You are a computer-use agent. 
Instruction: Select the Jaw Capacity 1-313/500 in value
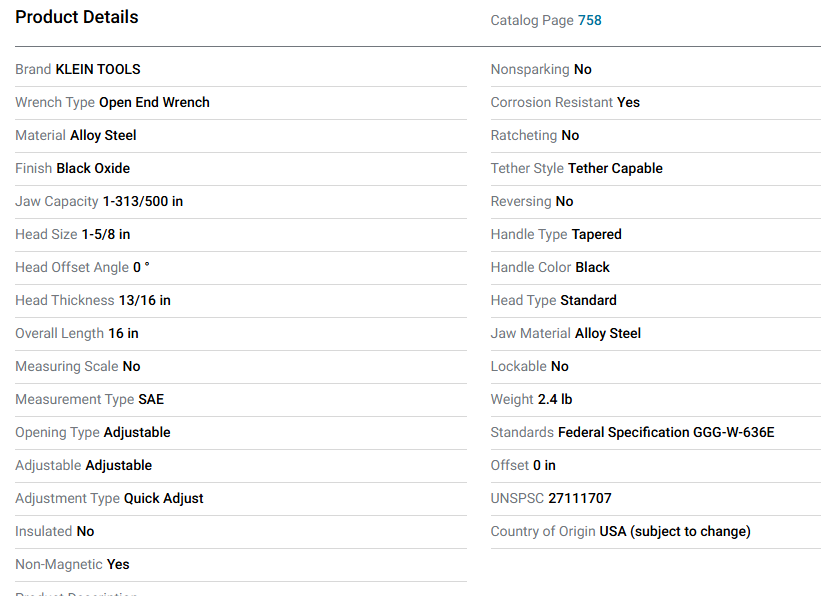[x=143, y=201]
